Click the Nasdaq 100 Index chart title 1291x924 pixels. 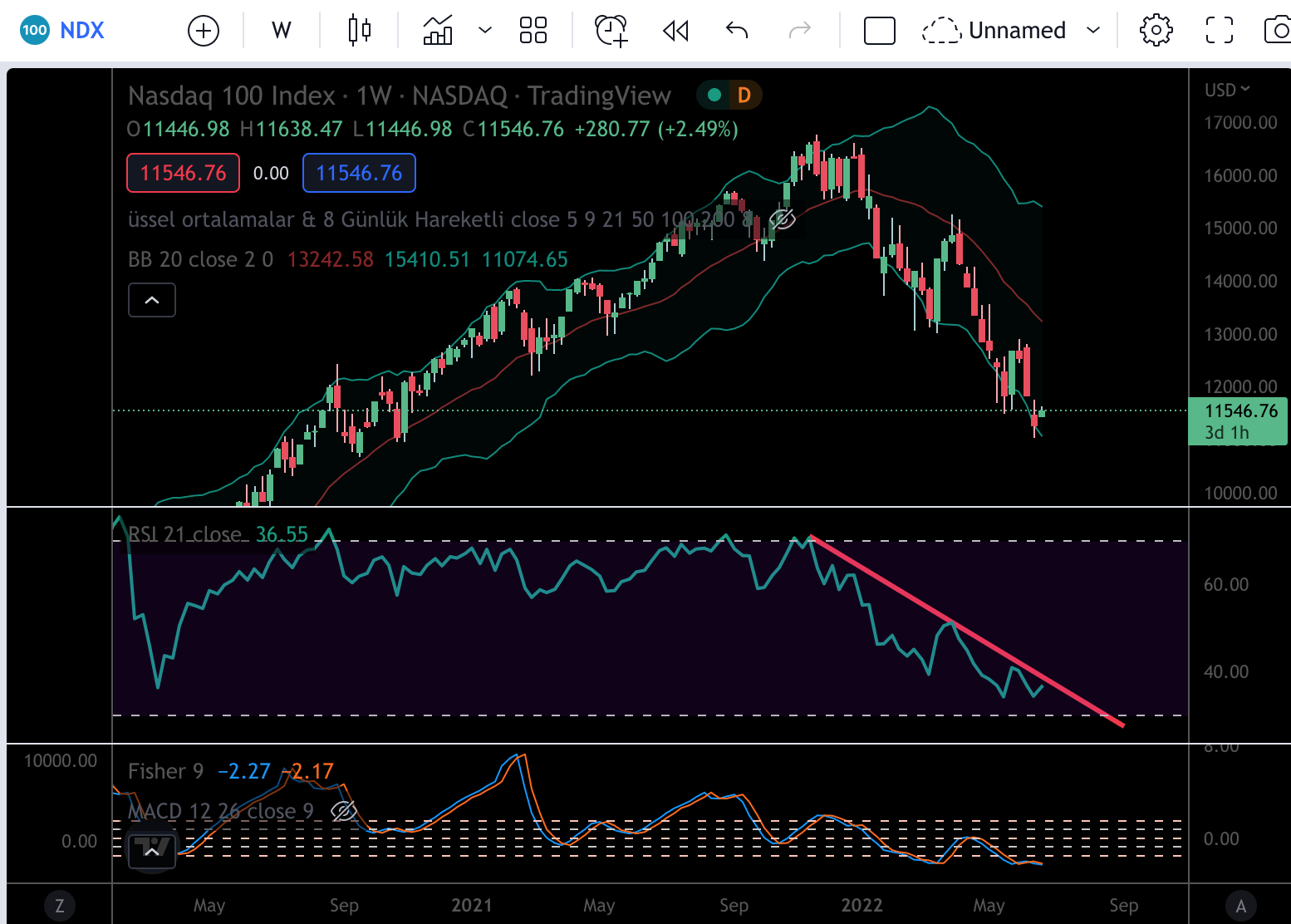pos(399,96)
